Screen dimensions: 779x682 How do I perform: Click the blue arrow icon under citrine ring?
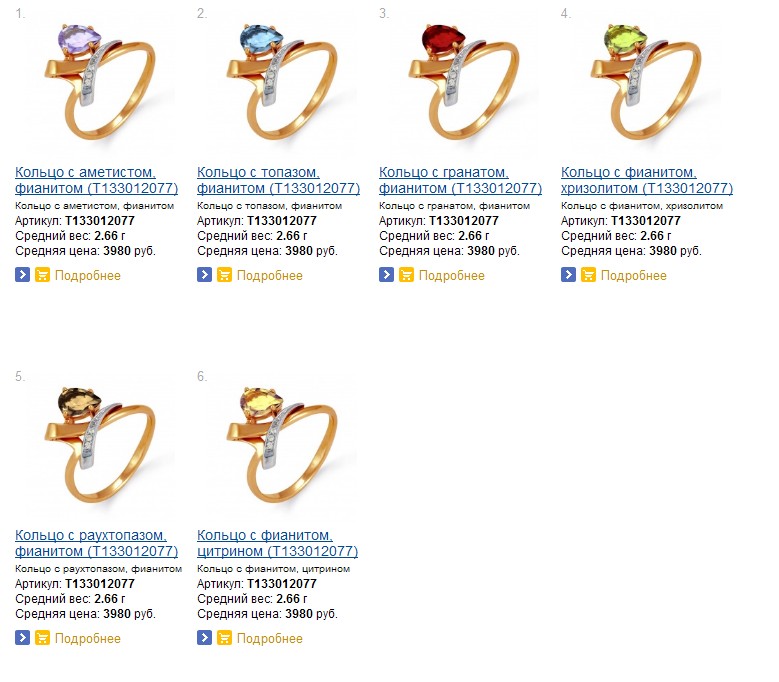[x=204, y=638]
